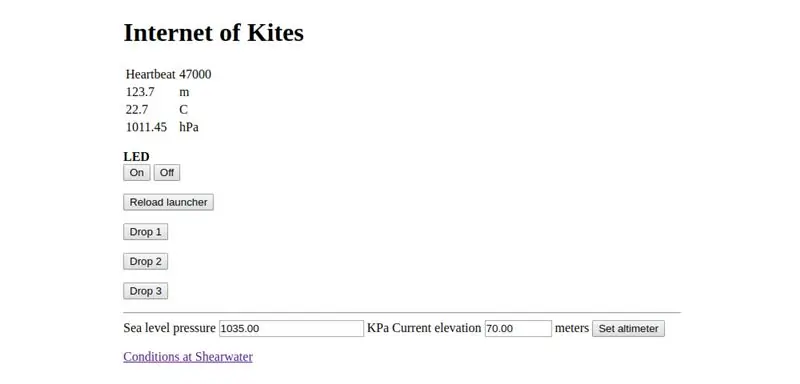Select the meters label beside the elevation field

572,328
